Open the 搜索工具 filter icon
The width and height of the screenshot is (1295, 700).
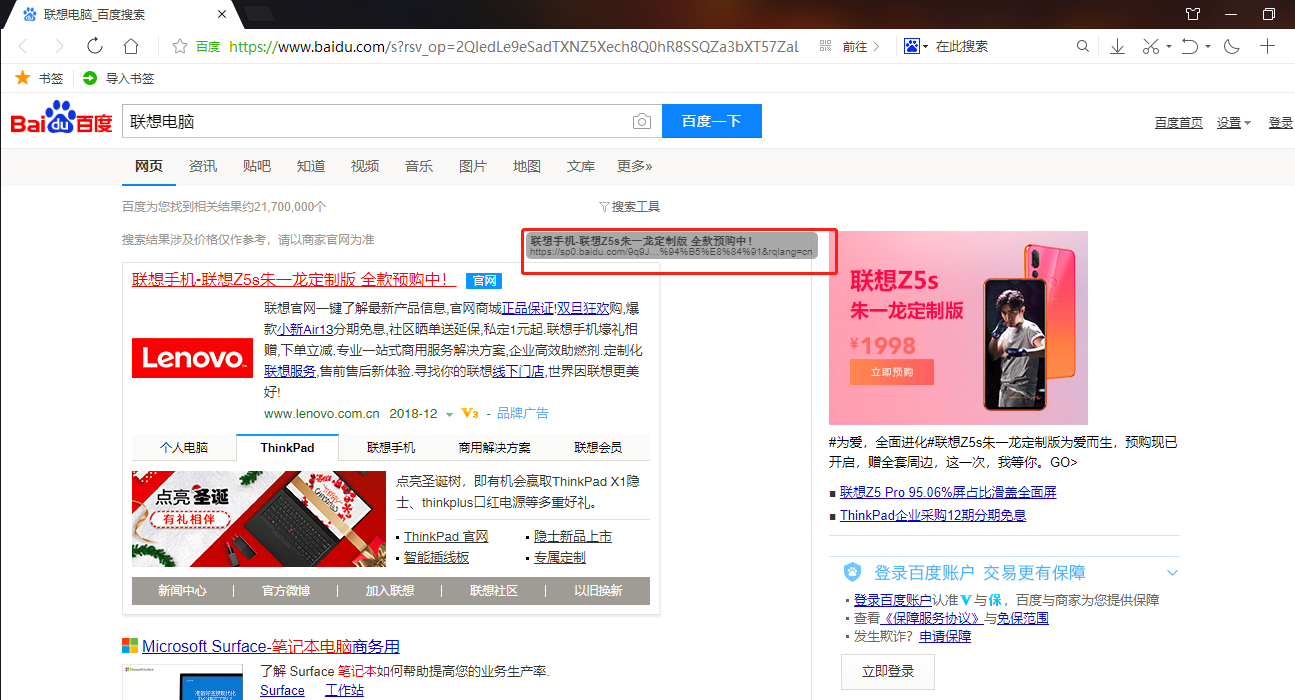[604, 207]
